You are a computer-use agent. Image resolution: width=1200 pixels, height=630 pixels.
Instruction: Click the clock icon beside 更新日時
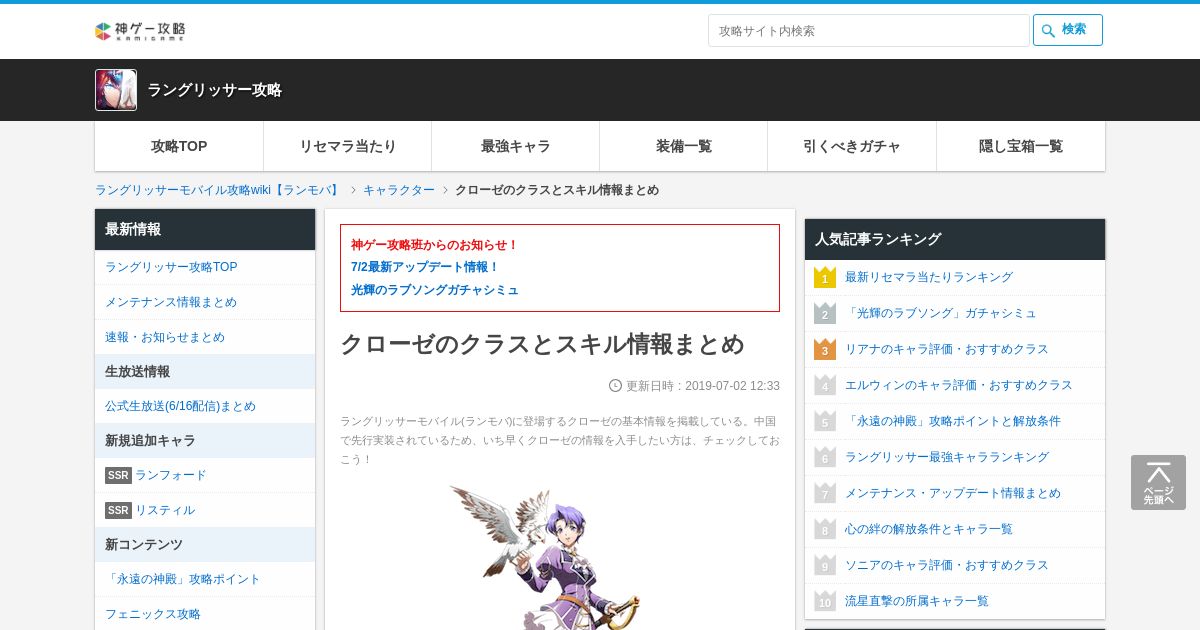(616, 385)
